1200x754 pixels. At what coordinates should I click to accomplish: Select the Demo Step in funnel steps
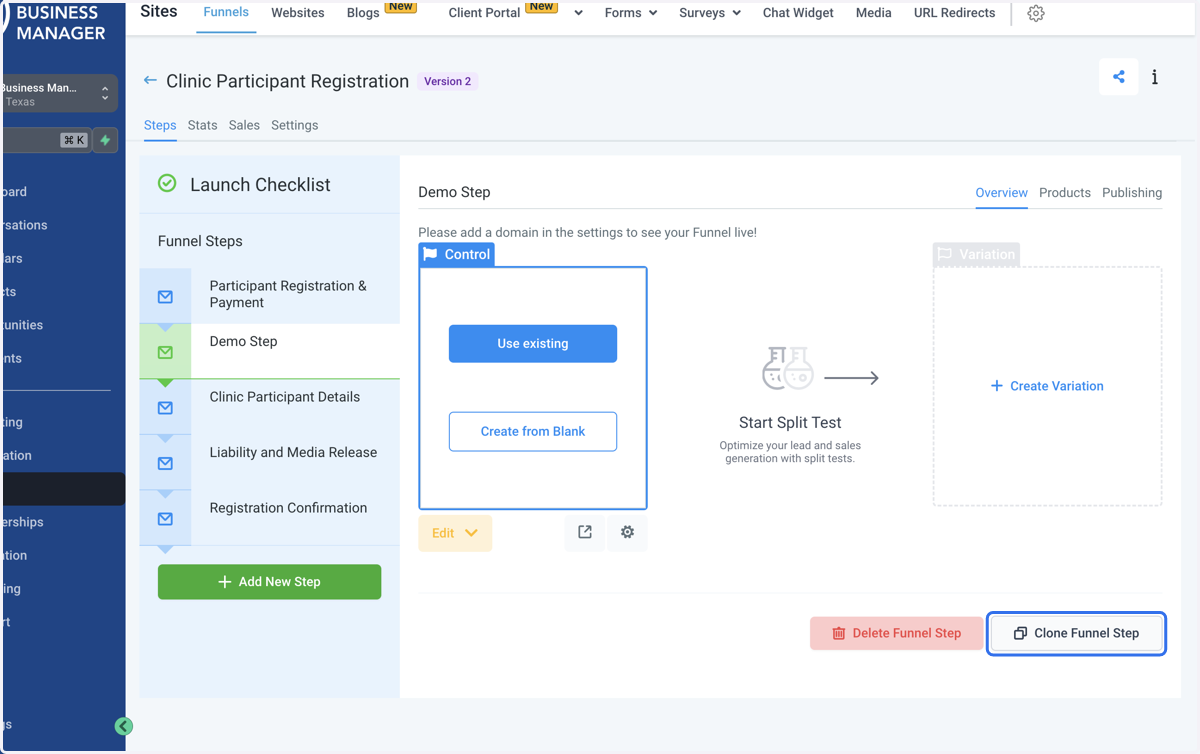point(270,351)
